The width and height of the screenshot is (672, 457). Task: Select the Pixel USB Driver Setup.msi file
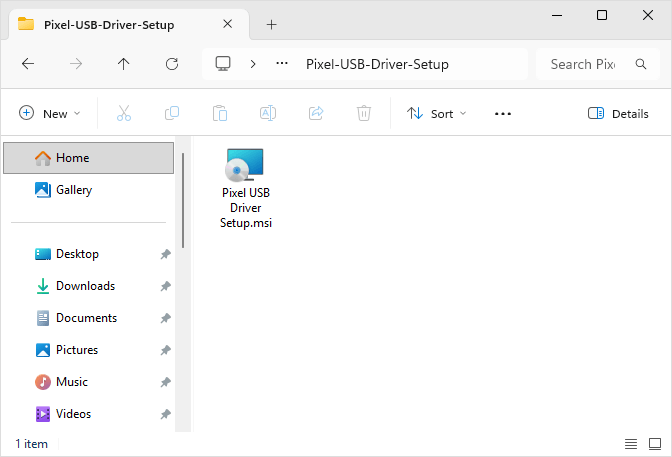coord(246,189)
